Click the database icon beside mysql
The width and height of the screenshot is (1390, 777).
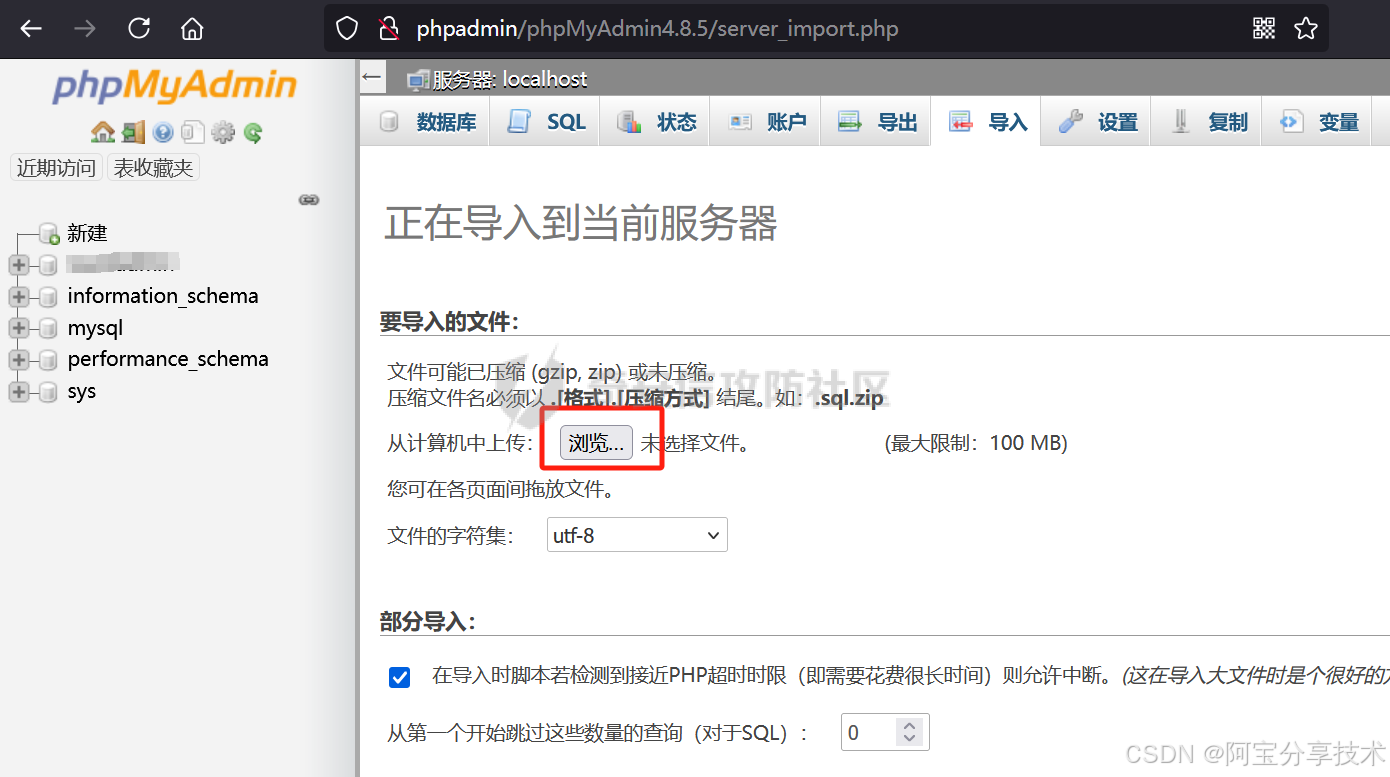(x=48, y=328)
